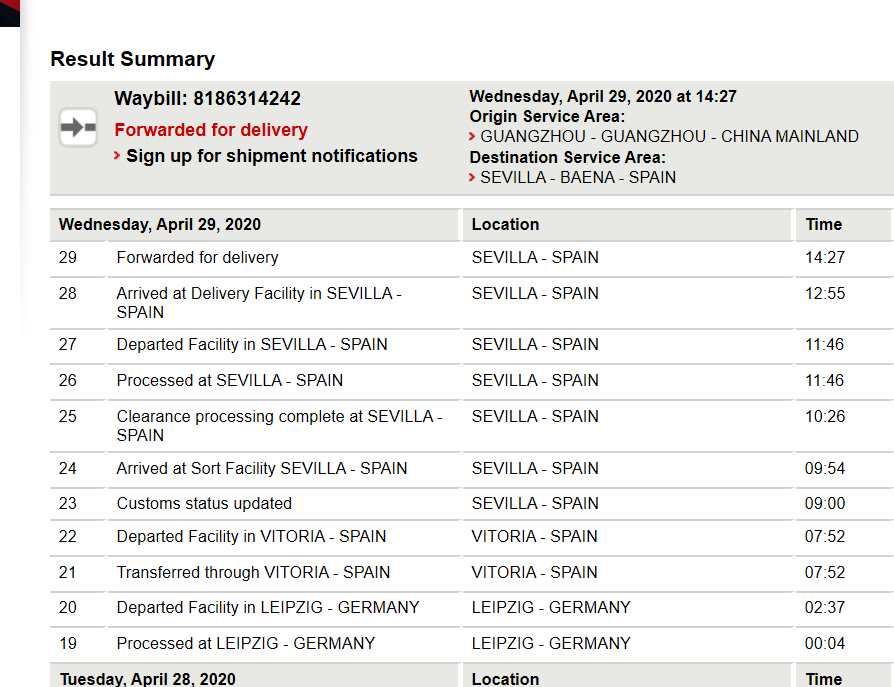
Task: Select Departed Facility in LEIPZIG - GERMANY row
Action: point(470,608)
